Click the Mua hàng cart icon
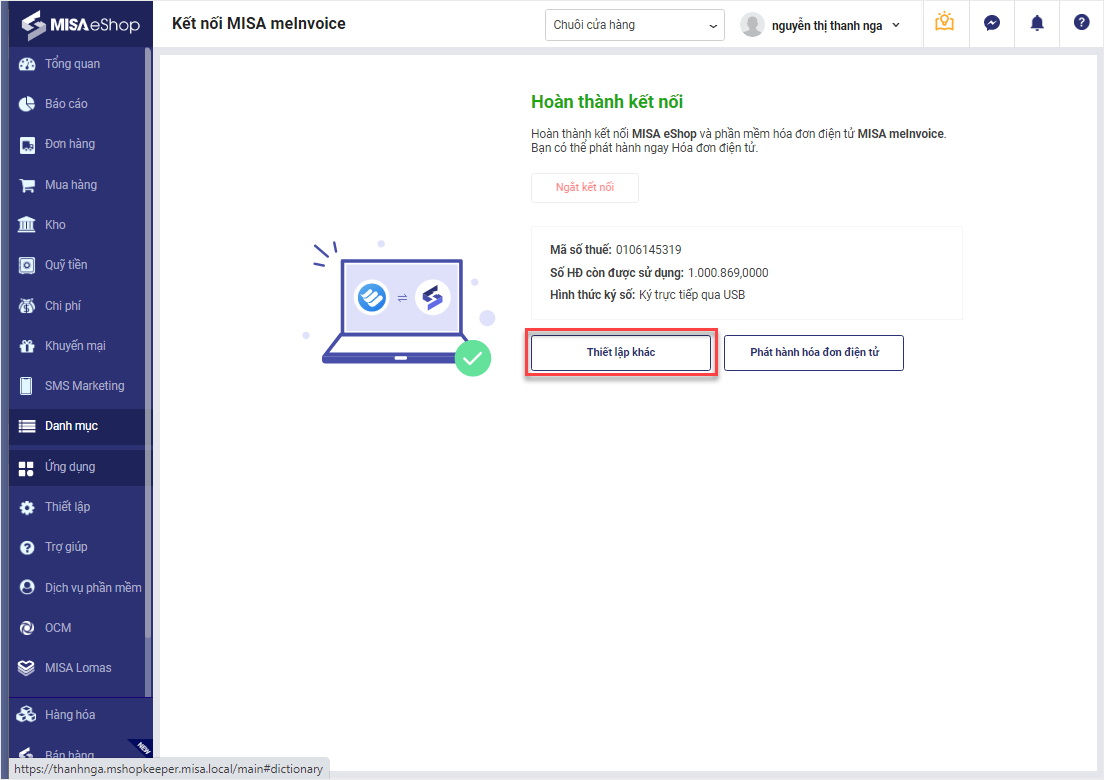This screenshot has width=1104, height=780. pos(27,185)
